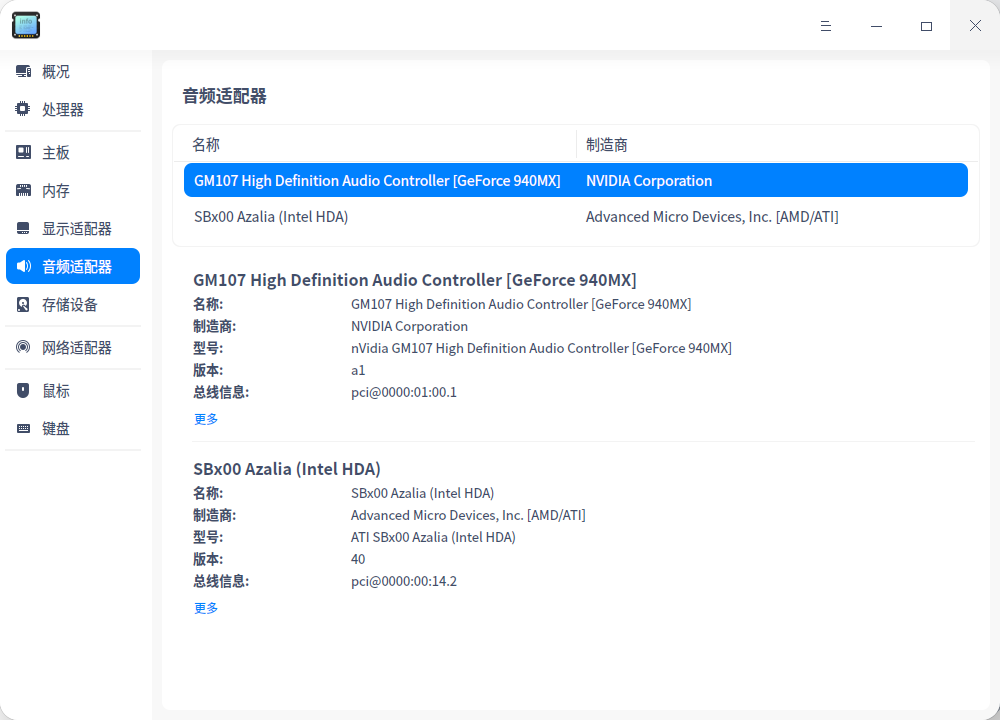Image resolution: width=1000 pixels, height=720 pixels.
Task: Sort by 制造商 column header
Action: 607,145
